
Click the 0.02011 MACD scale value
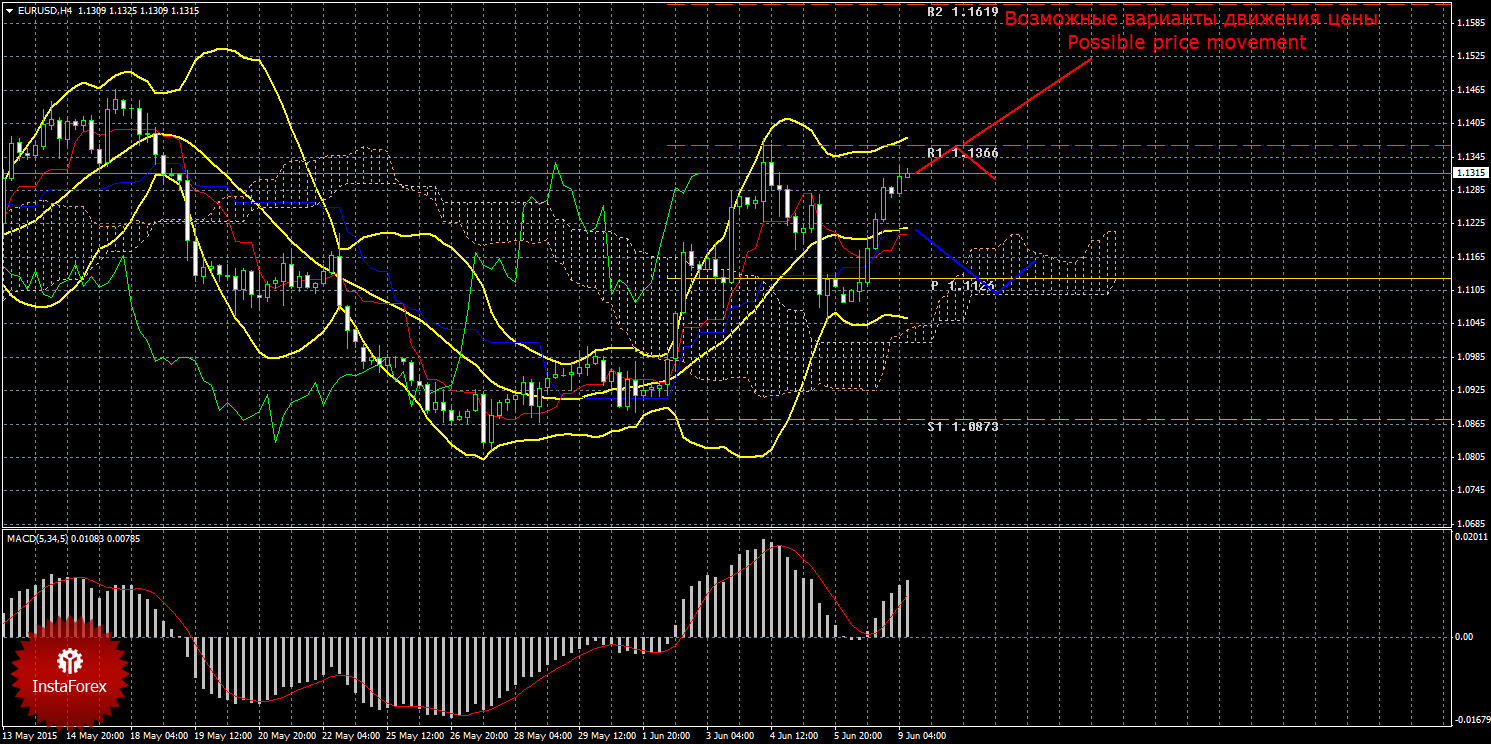point(1469,537)
